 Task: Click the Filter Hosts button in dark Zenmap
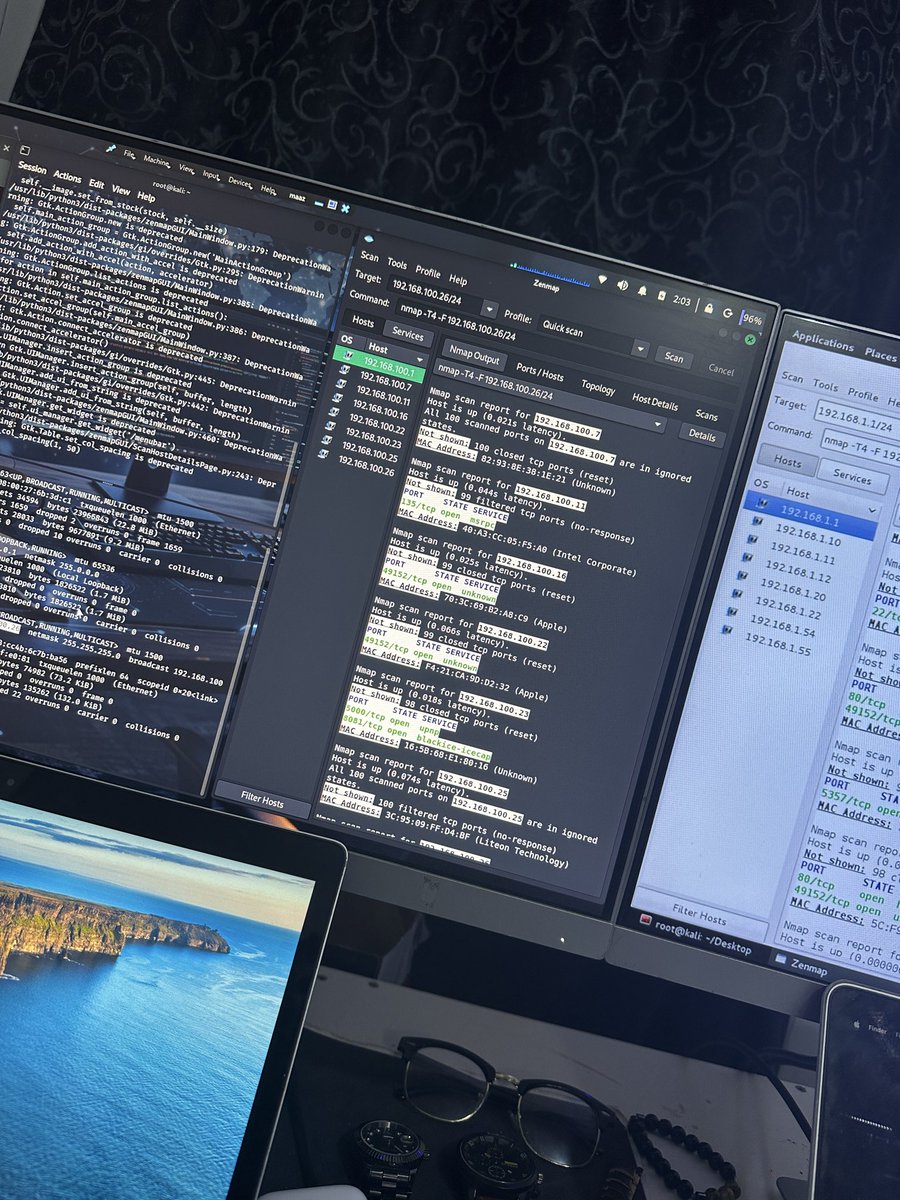click(x=262, y=800)
